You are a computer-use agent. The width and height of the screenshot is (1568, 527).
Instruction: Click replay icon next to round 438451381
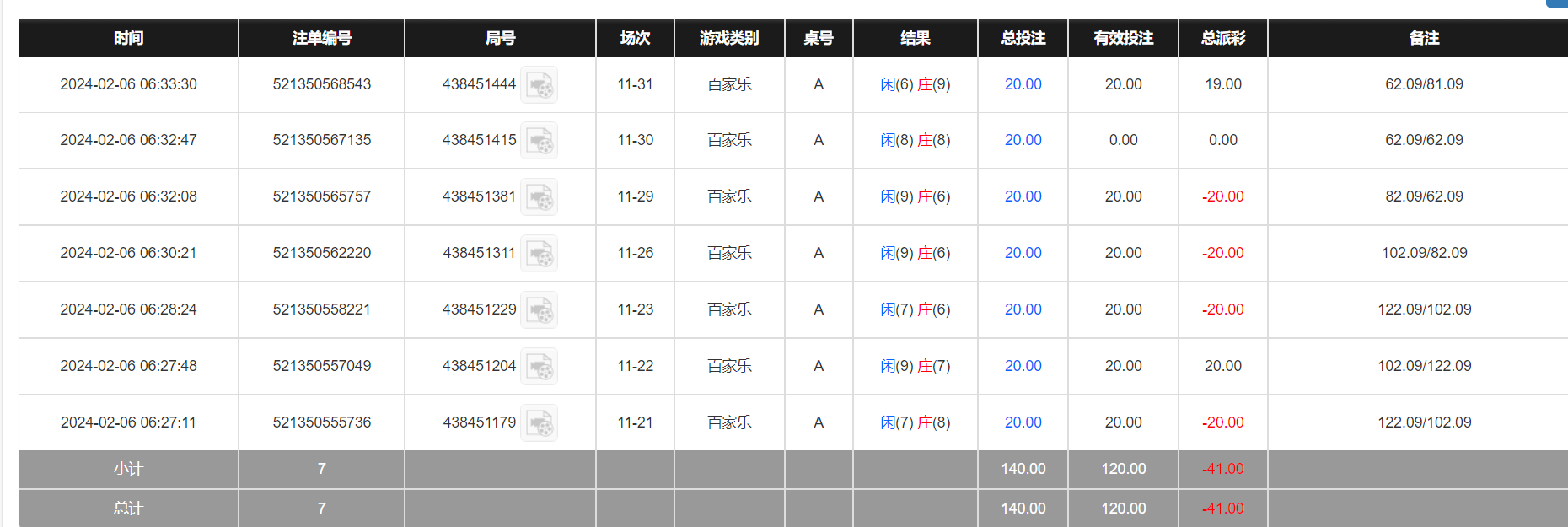[x=539, y=197]
